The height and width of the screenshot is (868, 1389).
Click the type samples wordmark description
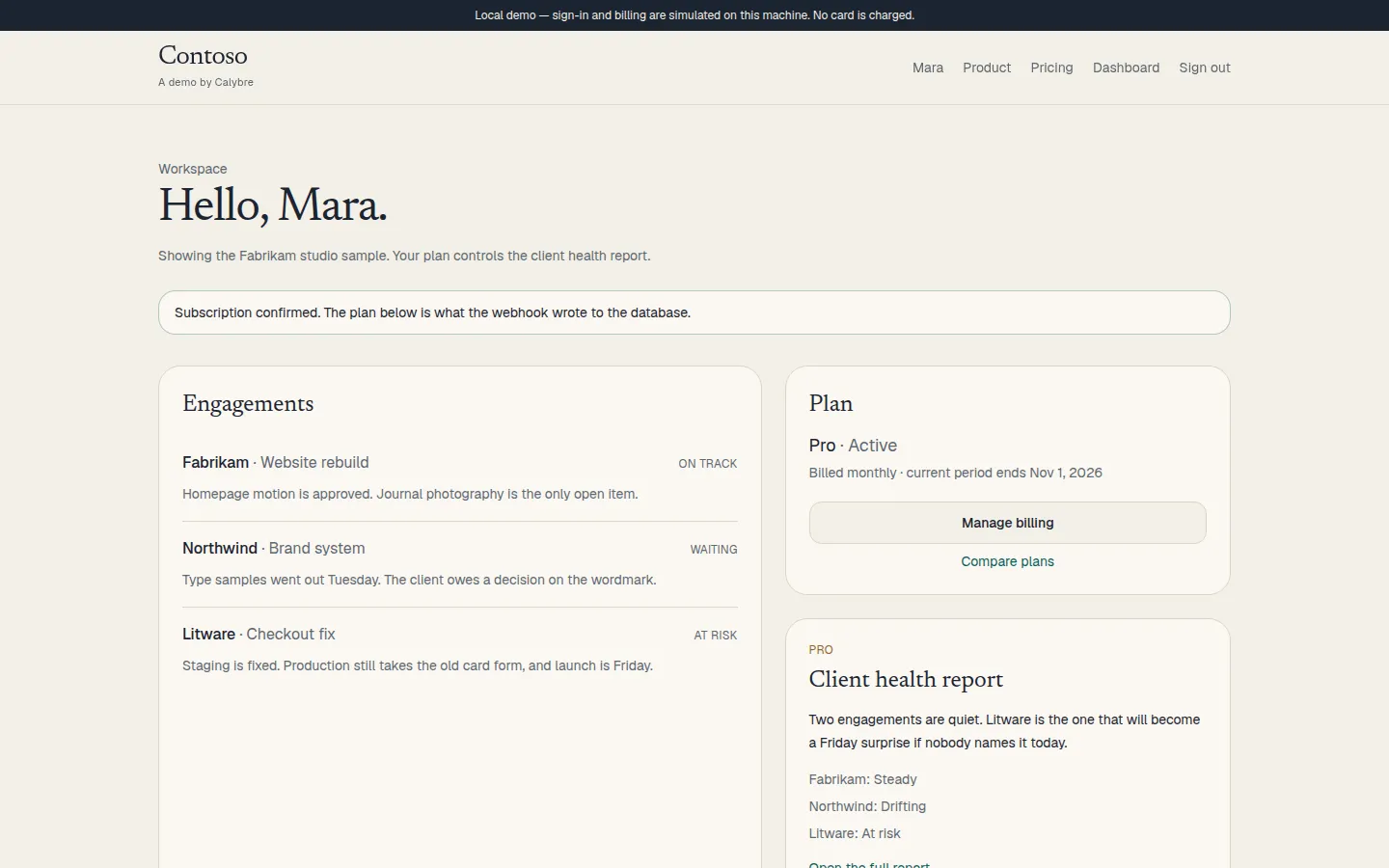click(x=419, y=580)
